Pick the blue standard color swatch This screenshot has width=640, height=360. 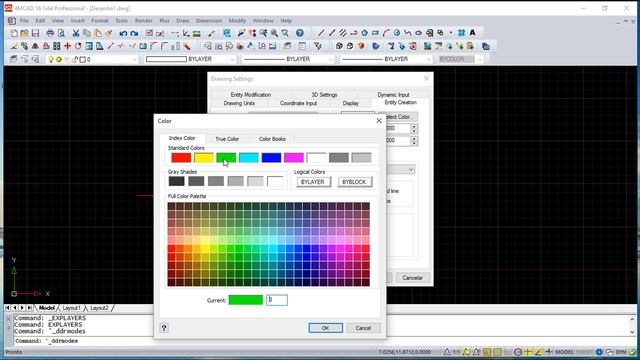click(271, 158)
